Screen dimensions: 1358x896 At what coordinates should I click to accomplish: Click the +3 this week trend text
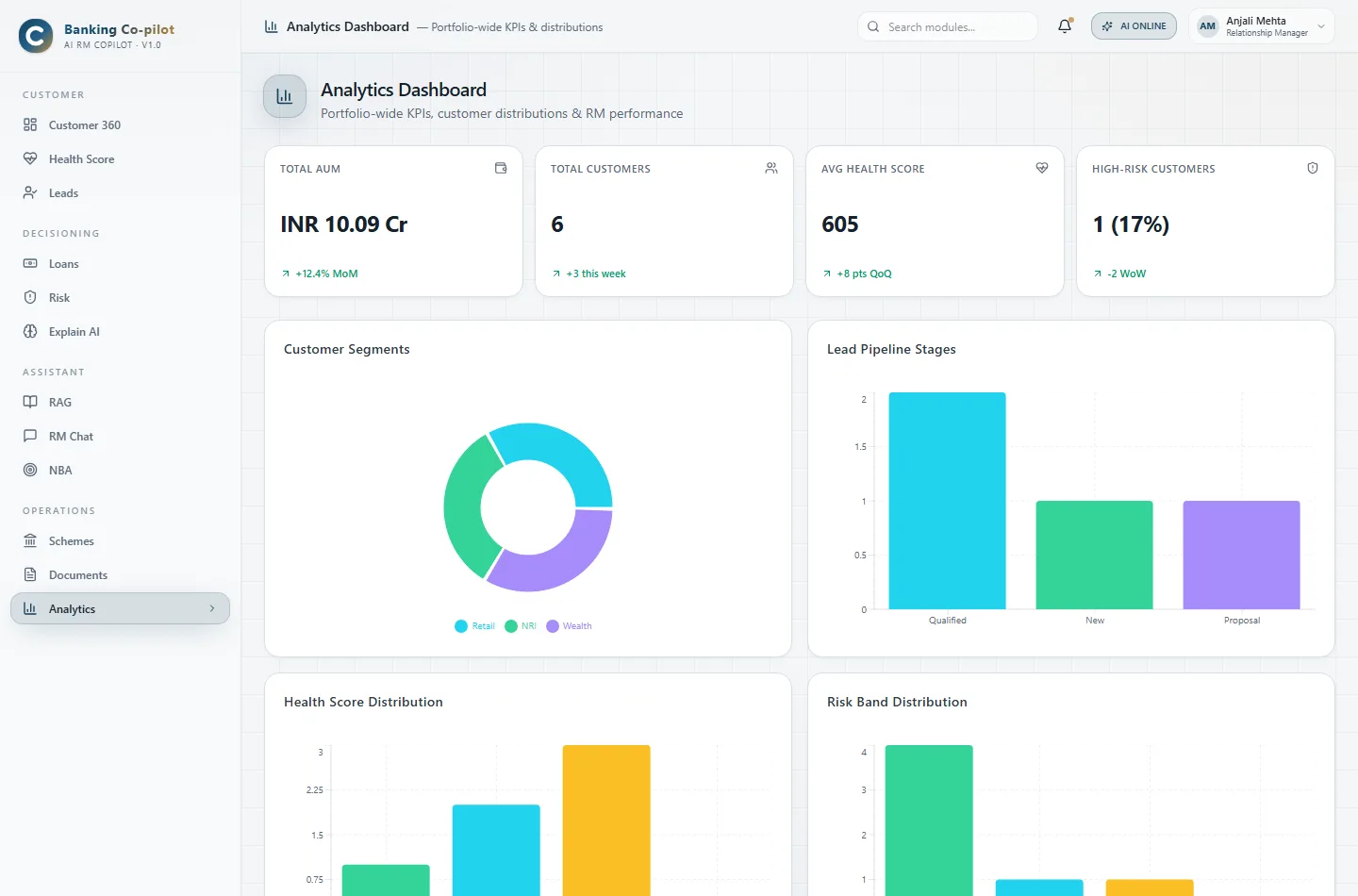[596, 274]
